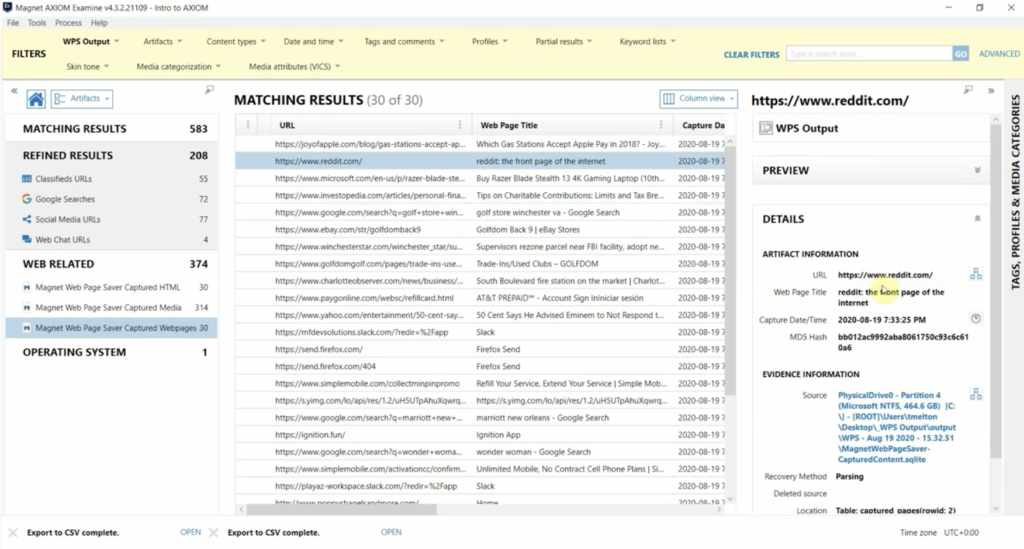Open row selector column options
Image resolution: width=1024 pixels, height=549 pixels.
click(x=248, y=125)
